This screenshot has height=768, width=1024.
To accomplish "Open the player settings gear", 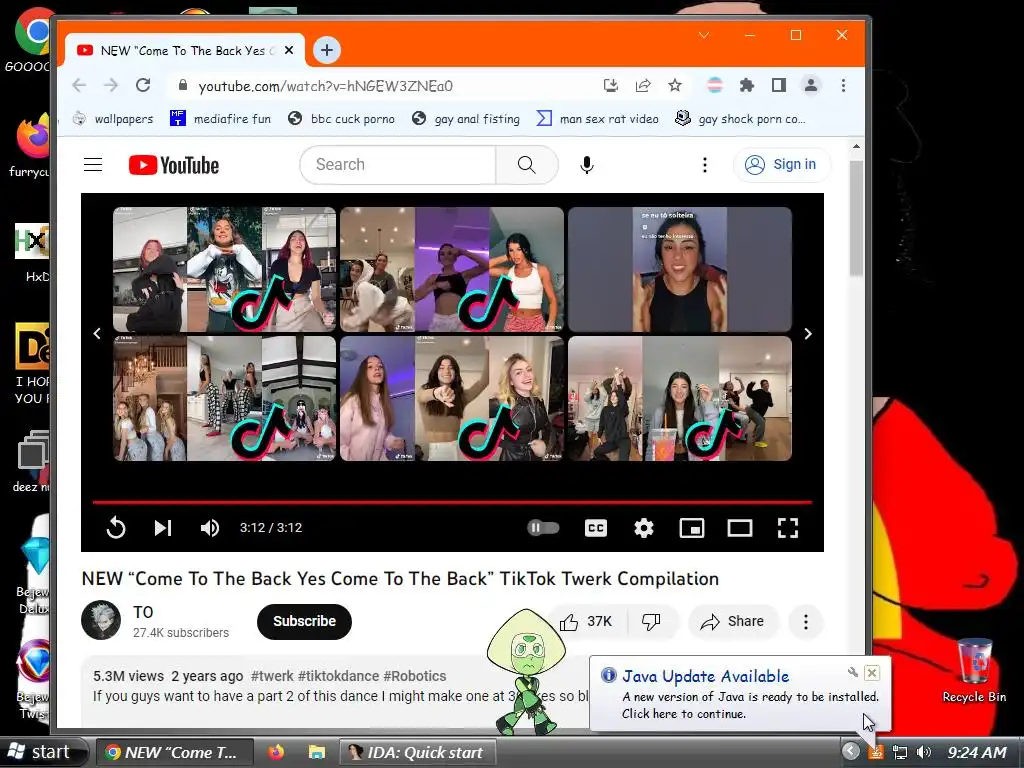I will (x=644, y=528).
